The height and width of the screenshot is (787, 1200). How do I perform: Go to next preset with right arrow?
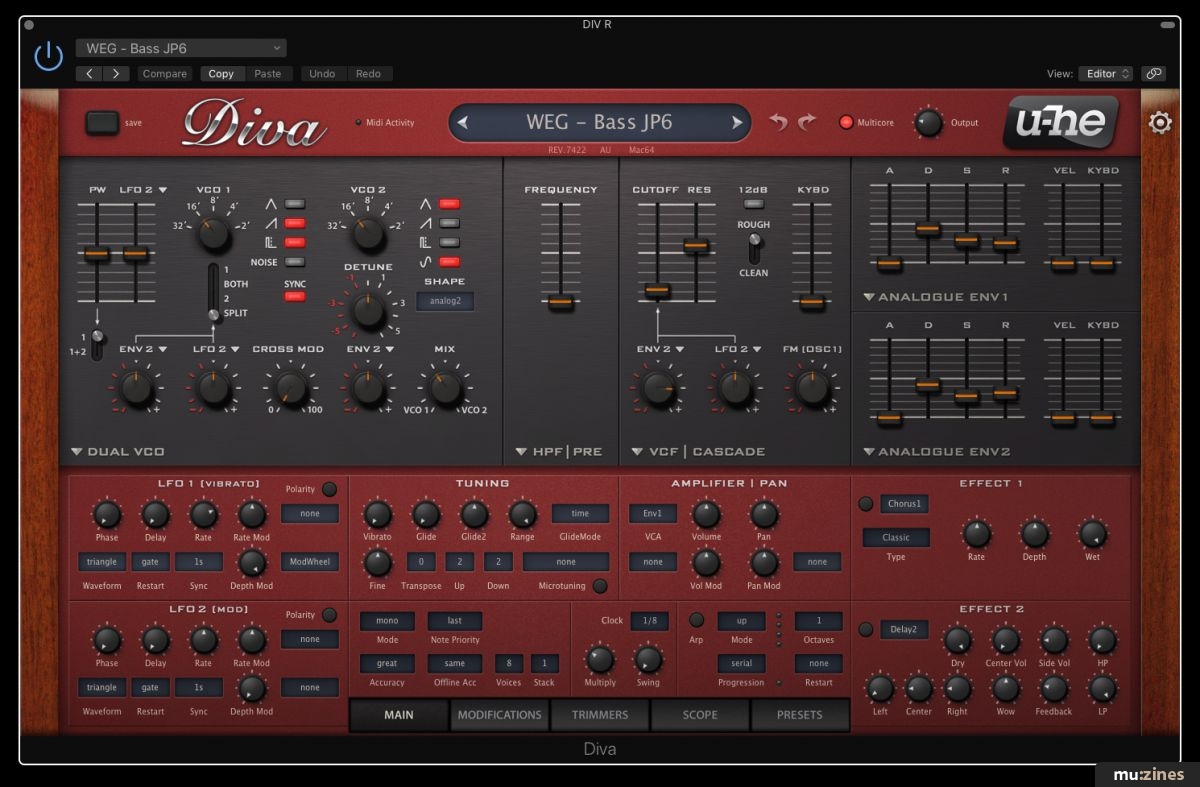(x=737, y=123)
